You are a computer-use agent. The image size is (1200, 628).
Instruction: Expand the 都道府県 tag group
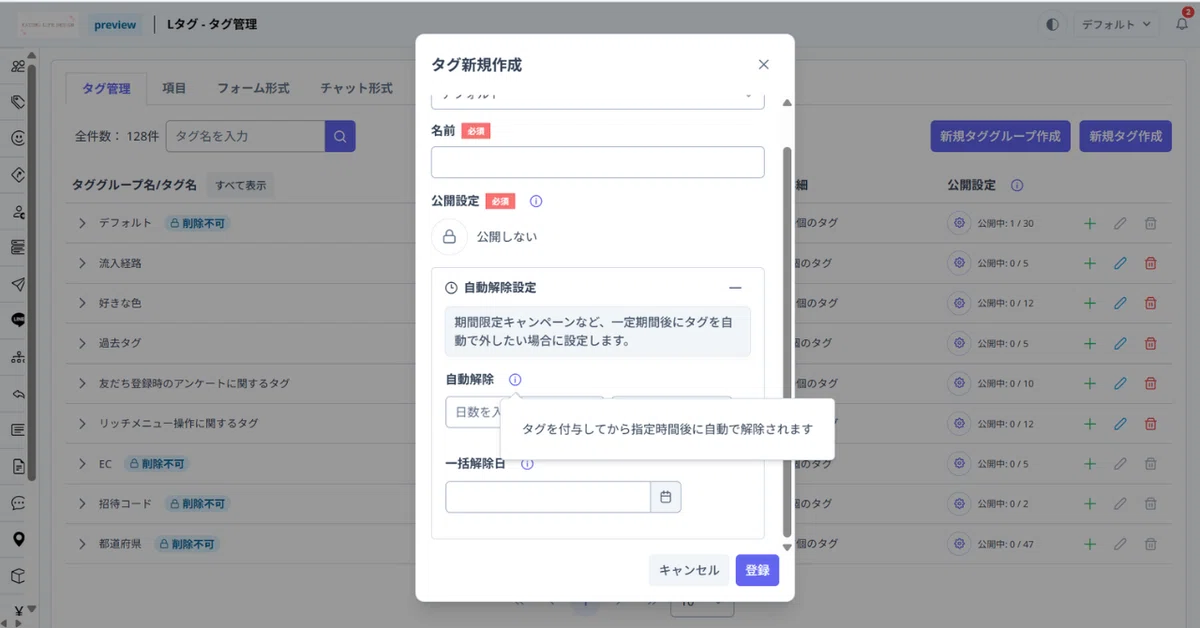83,544
